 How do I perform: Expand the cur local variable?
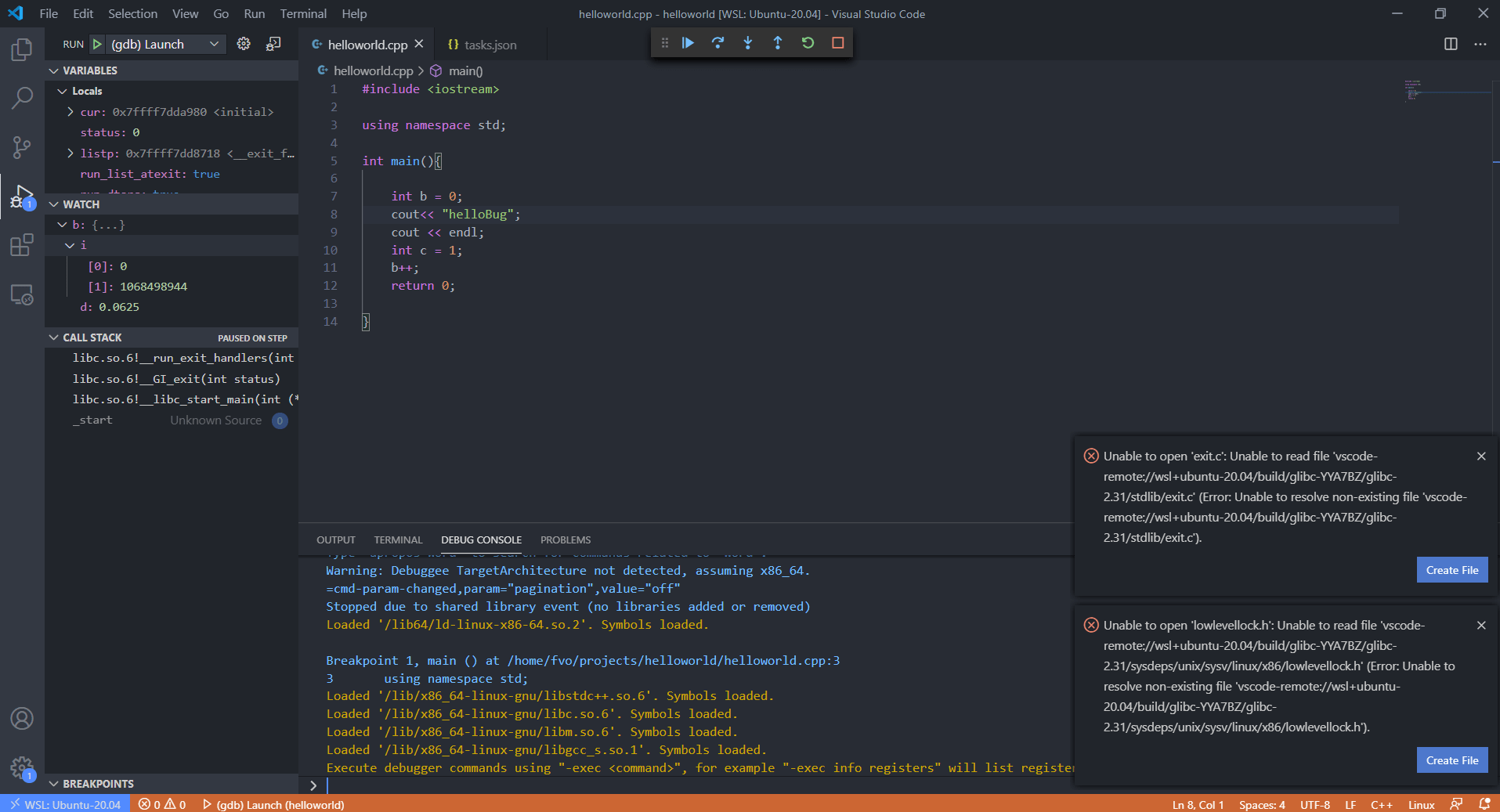coord(70,112)
